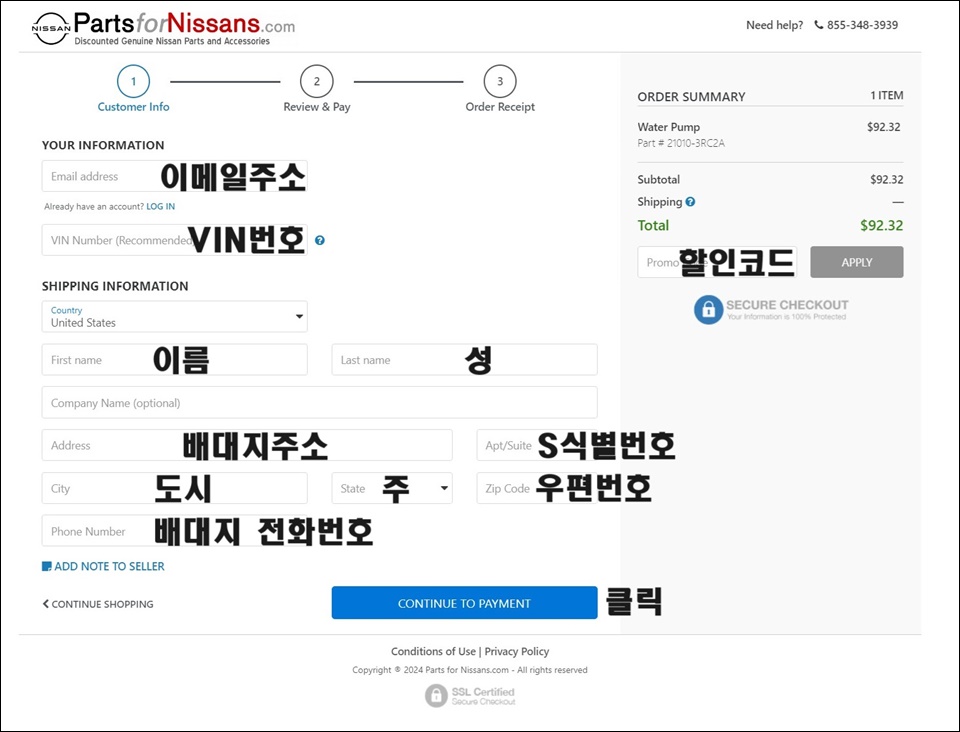960x732 pixels.
Task: Click the Add Note to Seller link
Action: pos(109,566)
